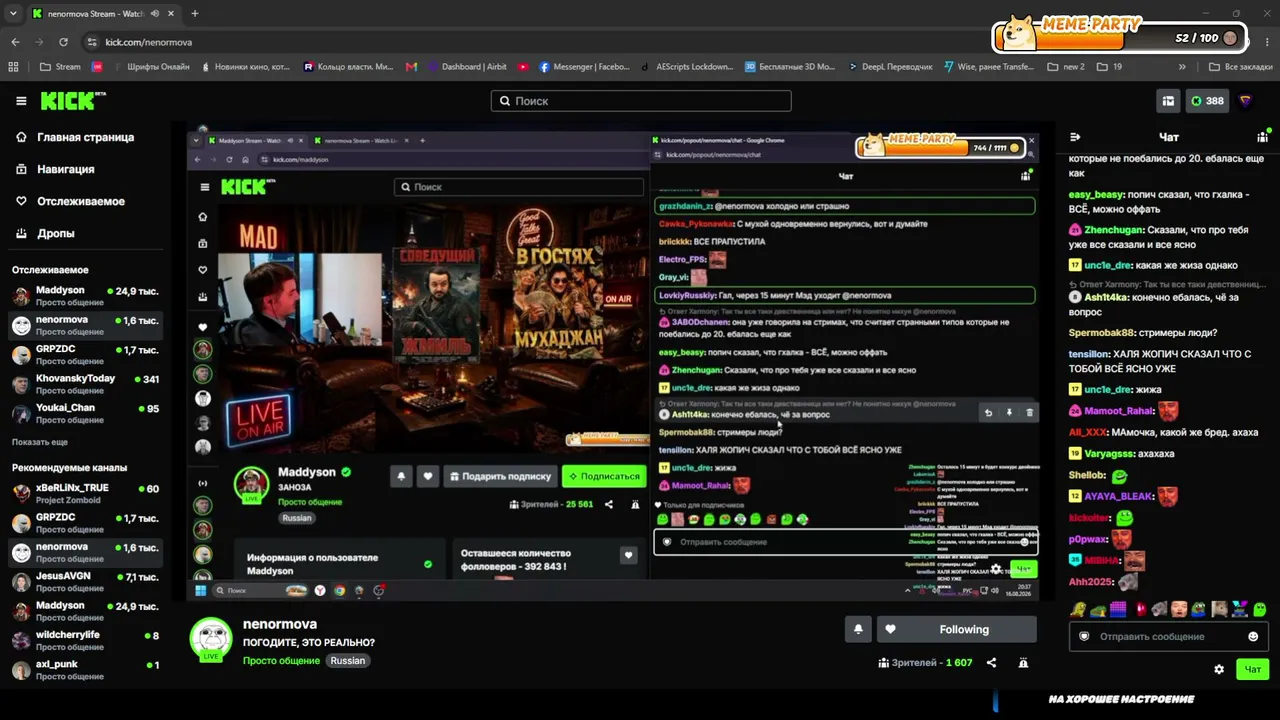Open the Dashboard | Airbit bookmark
The image size is (1280, 720).
coord(467,67)
